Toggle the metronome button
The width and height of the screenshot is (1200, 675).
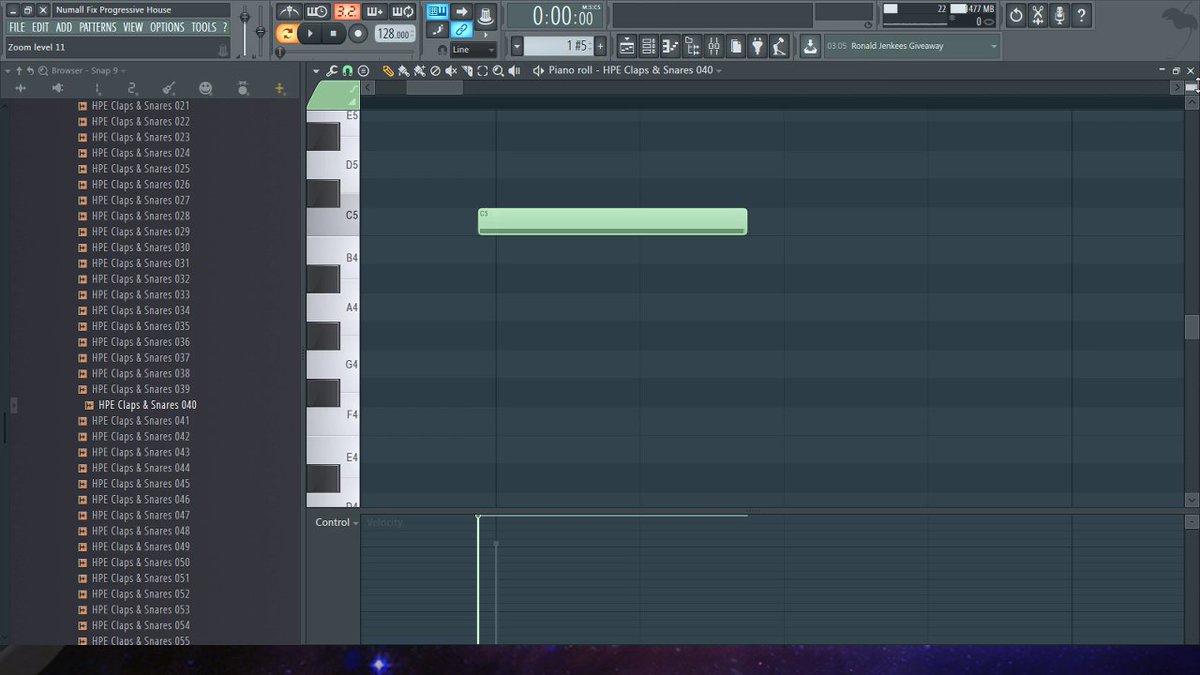pyautogui.click(x=289, y=12)
